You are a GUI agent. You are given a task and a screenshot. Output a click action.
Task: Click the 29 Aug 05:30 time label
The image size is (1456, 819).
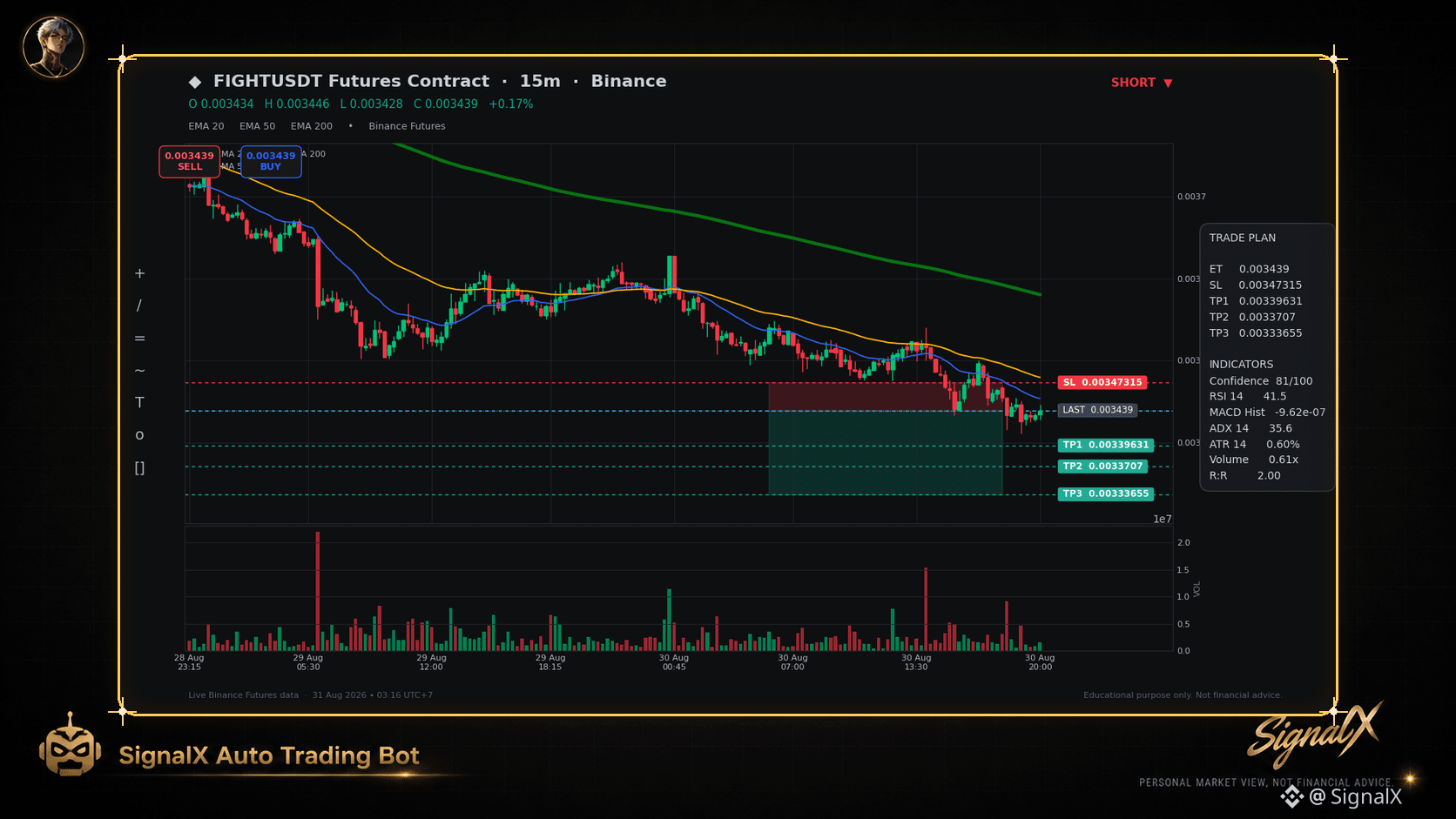pos(308,662)
